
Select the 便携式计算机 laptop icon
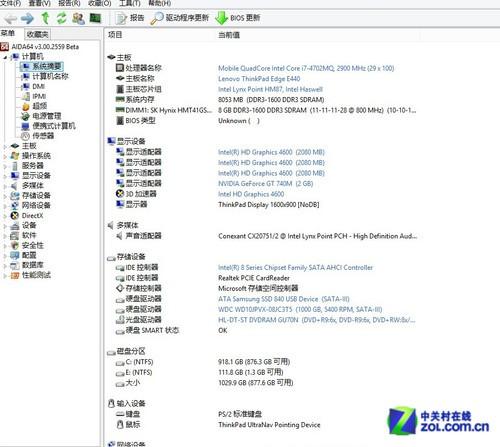[25, 126]
